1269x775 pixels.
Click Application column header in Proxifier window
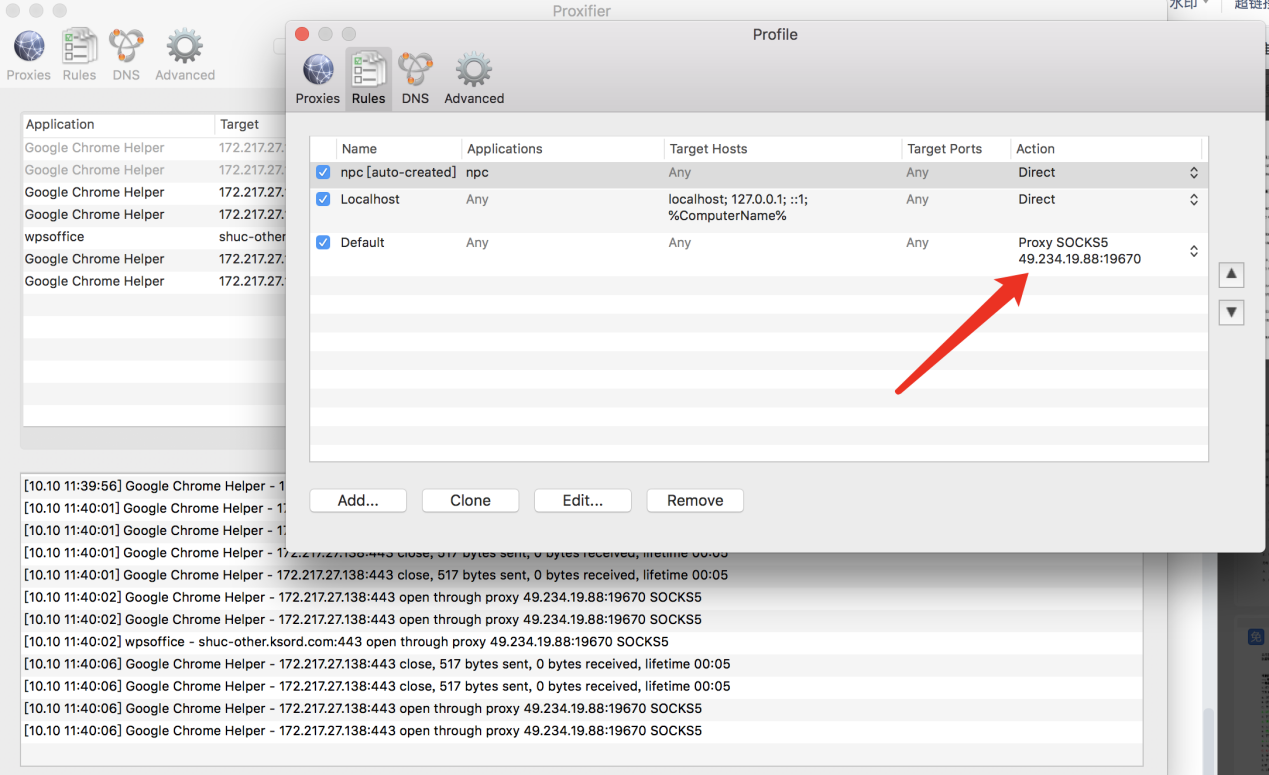tap(118, 125)
